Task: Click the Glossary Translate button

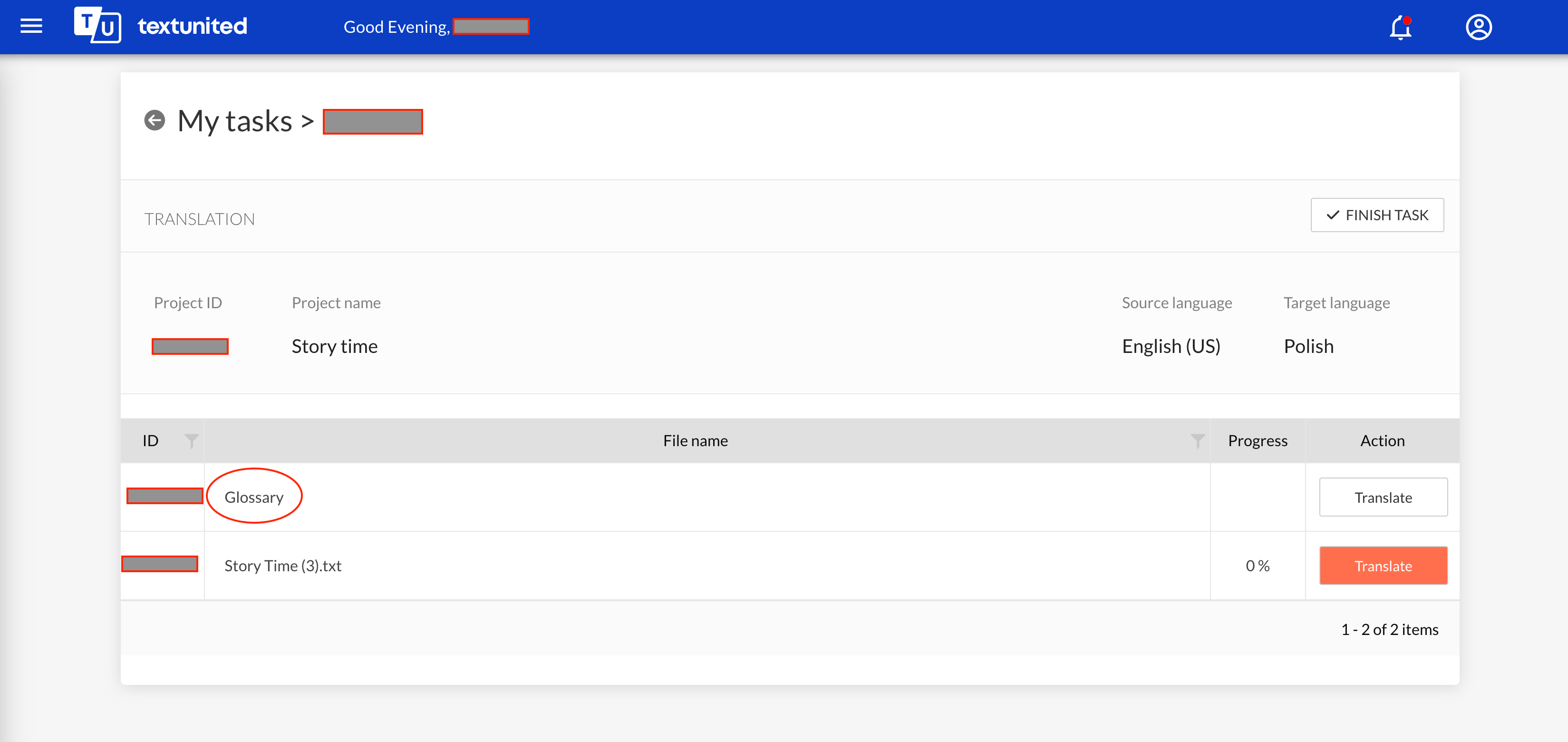Action: 1383,497
